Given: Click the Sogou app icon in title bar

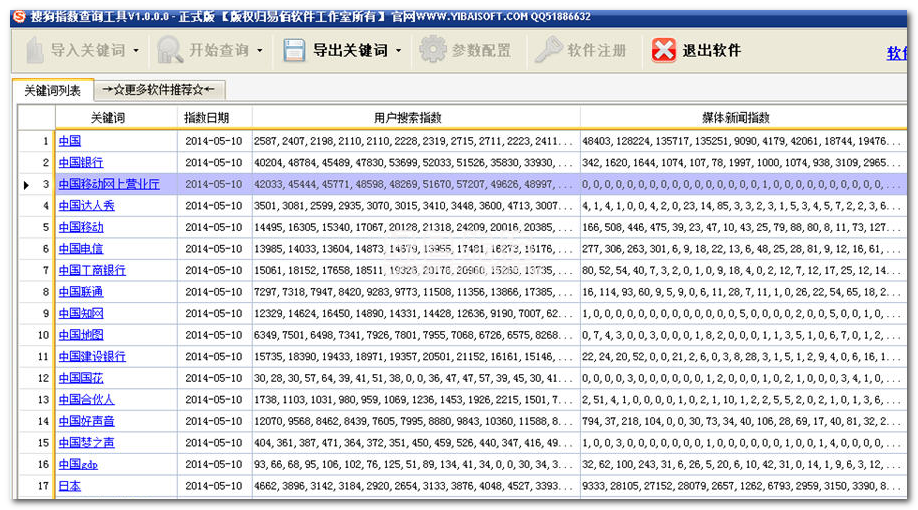Looking at the screenshot, I should (19, 16).
